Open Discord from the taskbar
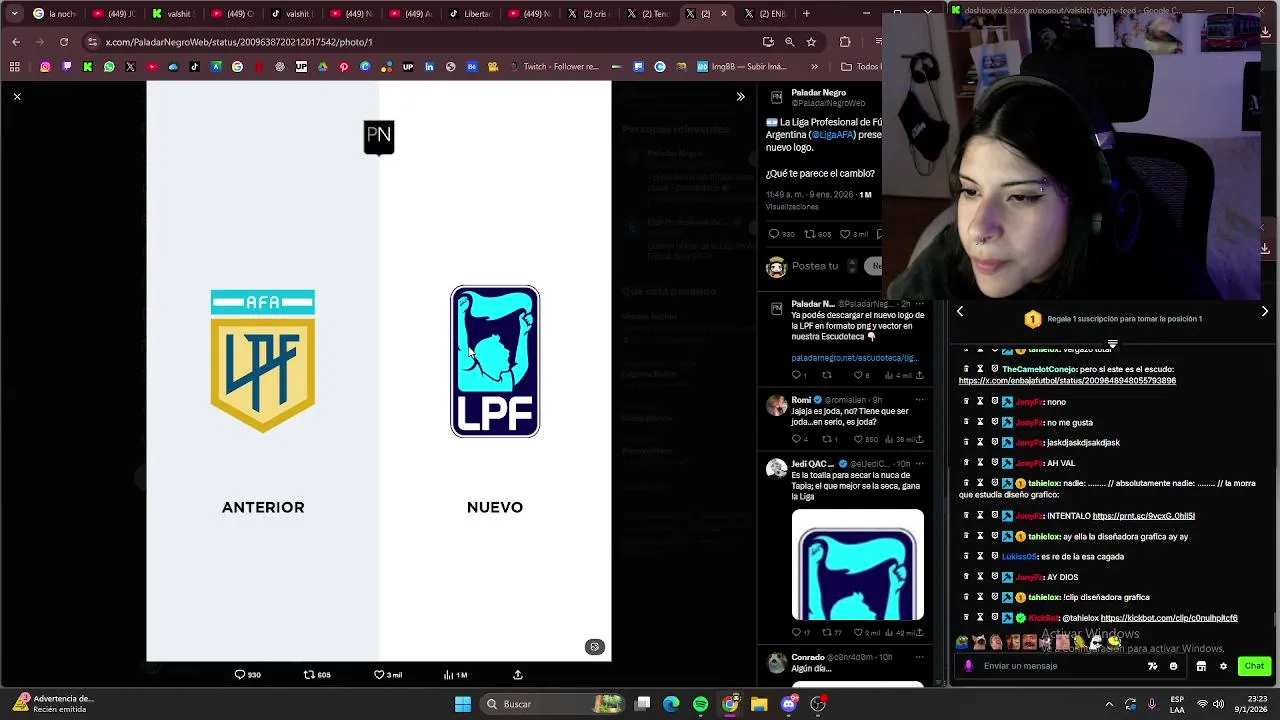Image resolution: width=1280 pixels, height=720 pixels. (x=789, y=704)
